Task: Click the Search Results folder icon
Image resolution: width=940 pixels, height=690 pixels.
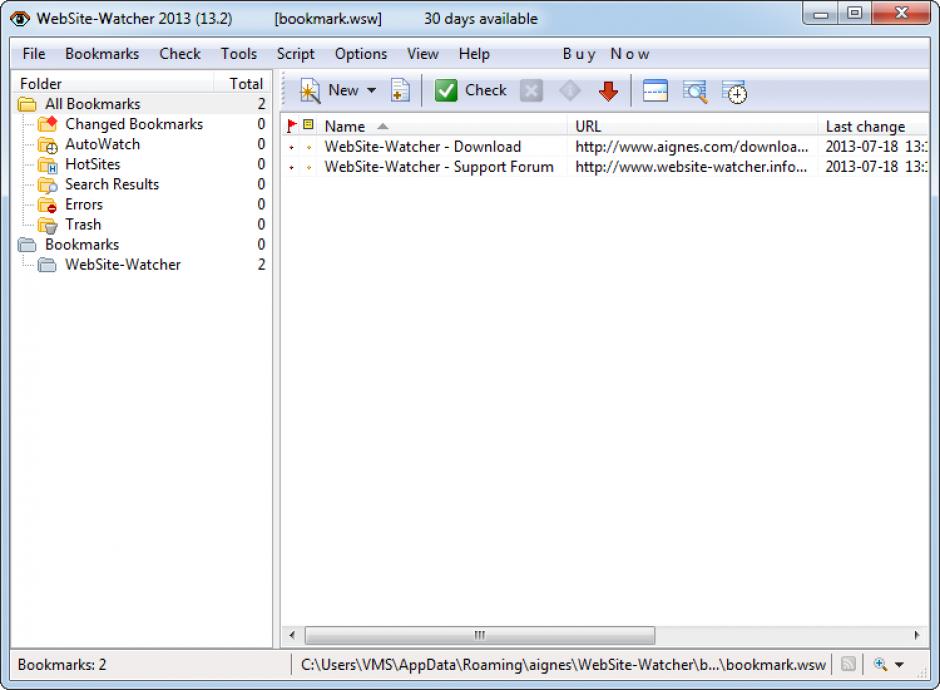Action: 47,185
